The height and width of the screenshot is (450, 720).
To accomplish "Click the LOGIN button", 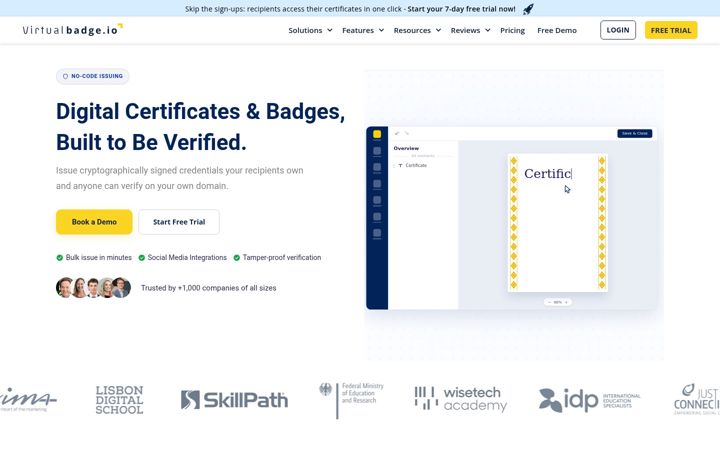I will pyautogui.click(x=618, y=30).
